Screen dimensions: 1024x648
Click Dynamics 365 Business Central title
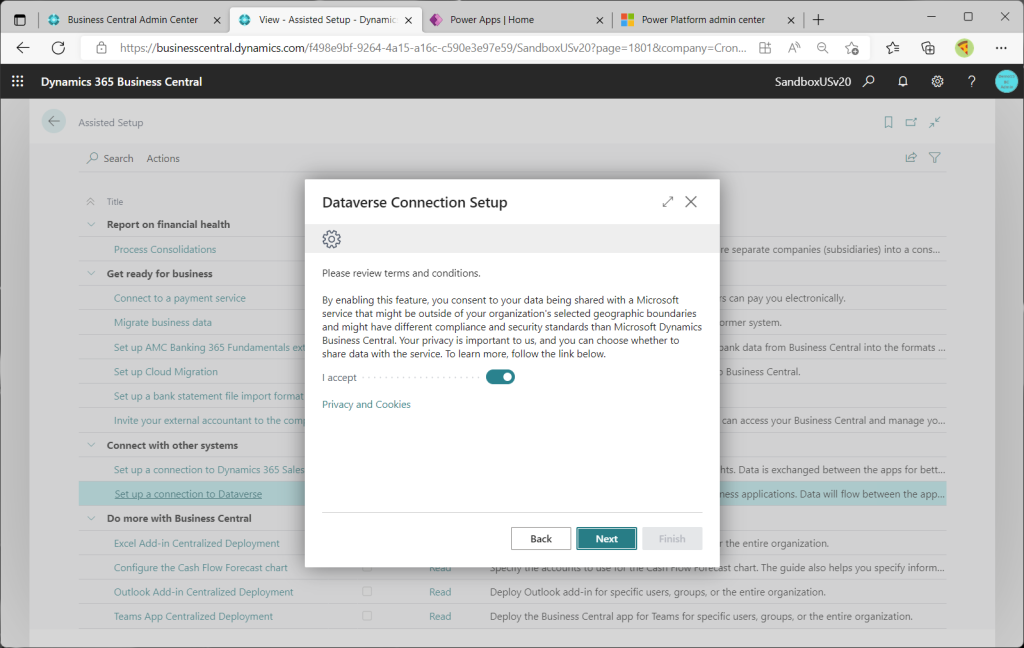click(x=121, y=82)
